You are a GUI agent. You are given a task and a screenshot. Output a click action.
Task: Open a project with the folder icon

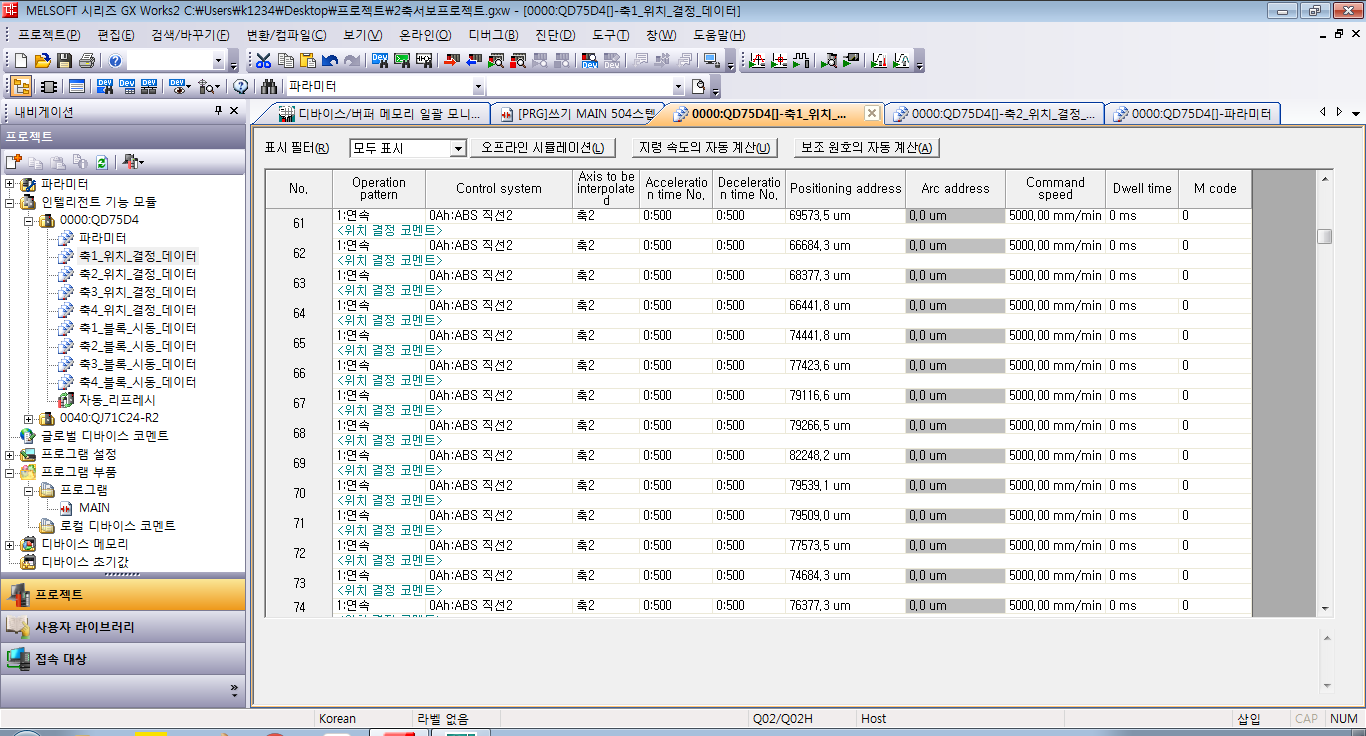coord(42,61)
